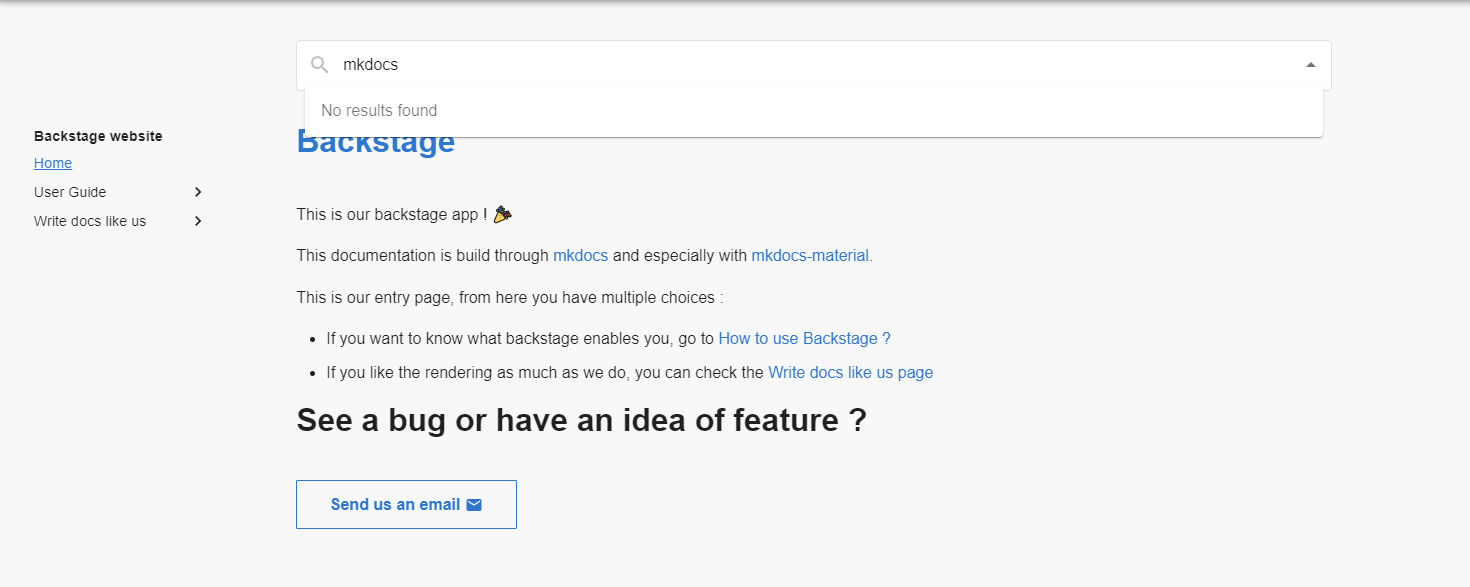Click the See a bug heading
The image size is (1470, 587).
[x=580, y=420]
